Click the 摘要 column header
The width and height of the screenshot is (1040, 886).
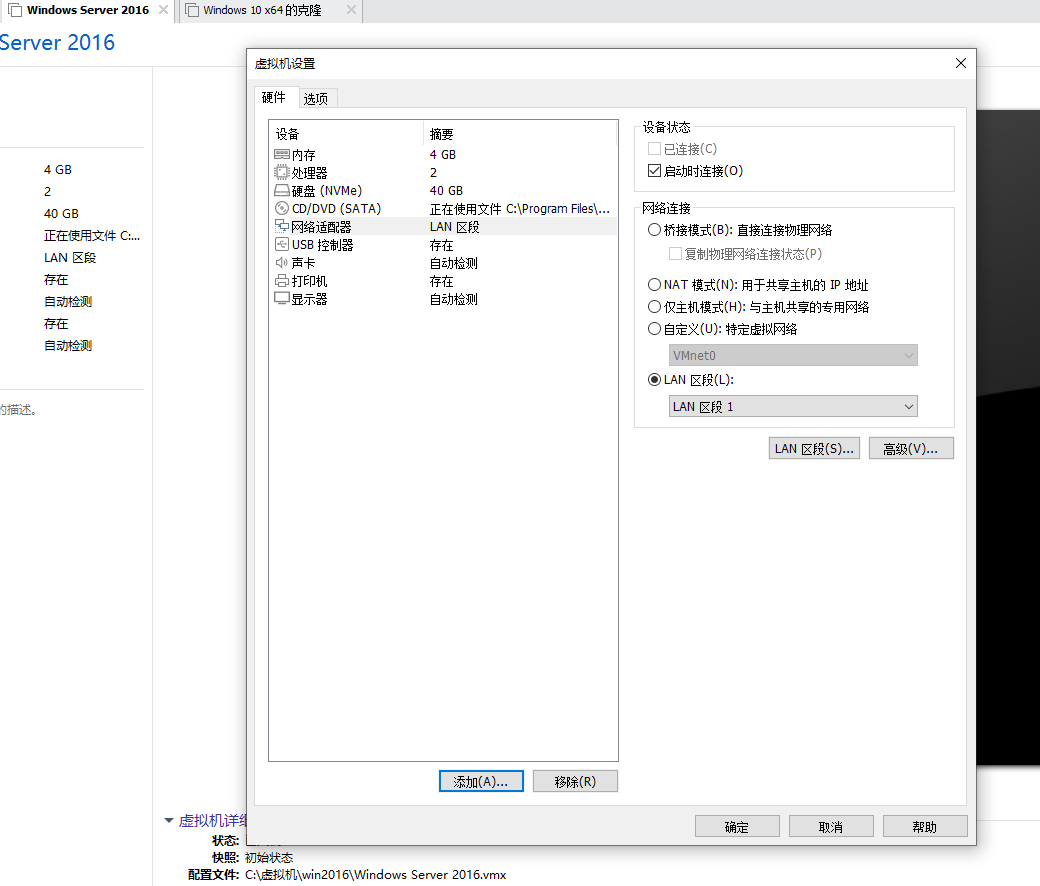pos(520,134)
